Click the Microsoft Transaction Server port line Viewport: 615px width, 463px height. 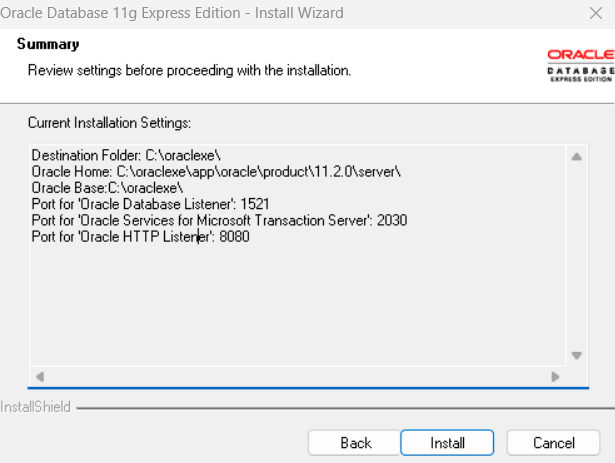pyautogui.click(x=219, y=221)
